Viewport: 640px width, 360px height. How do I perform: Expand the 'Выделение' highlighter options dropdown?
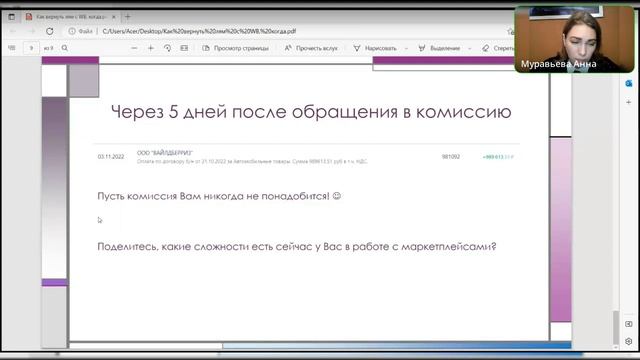tap(470, 49)
